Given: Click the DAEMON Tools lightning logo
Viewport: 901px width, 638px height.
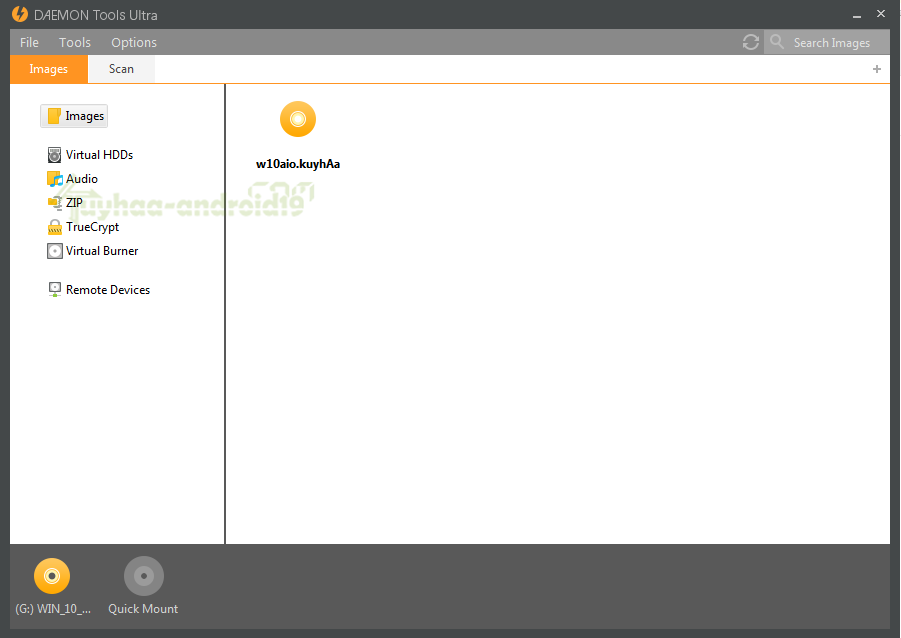Looking at the screenshot, I should (x=20, y=14).
